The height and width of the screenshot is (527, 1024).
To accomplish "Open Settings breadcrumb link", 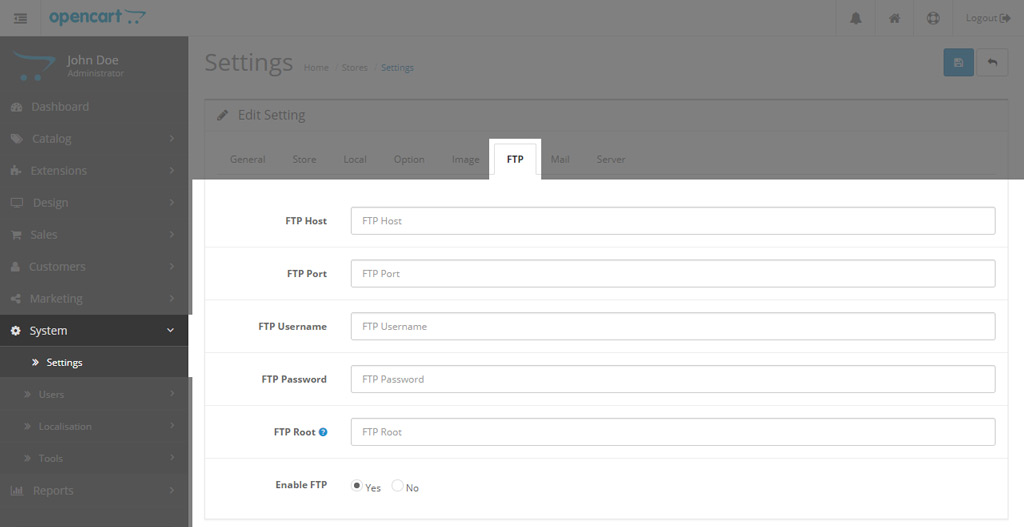I will coord(397,68).
